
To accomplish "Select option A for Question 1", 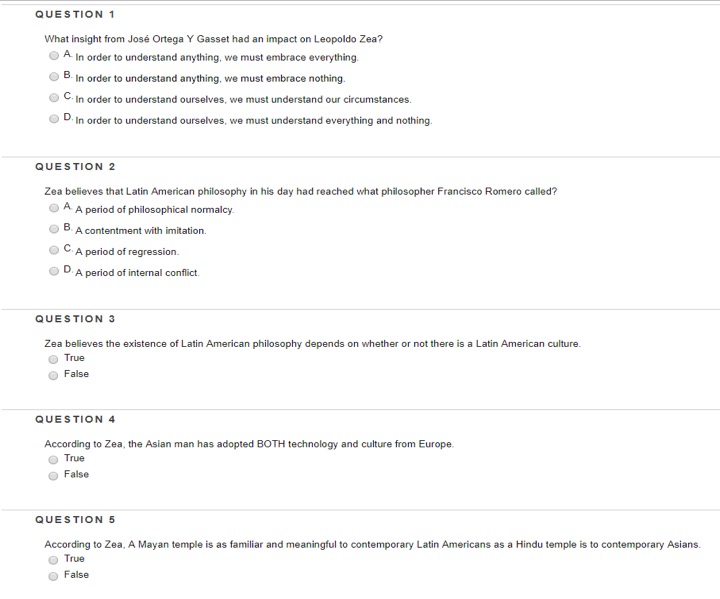I will (x=54, y=56).
